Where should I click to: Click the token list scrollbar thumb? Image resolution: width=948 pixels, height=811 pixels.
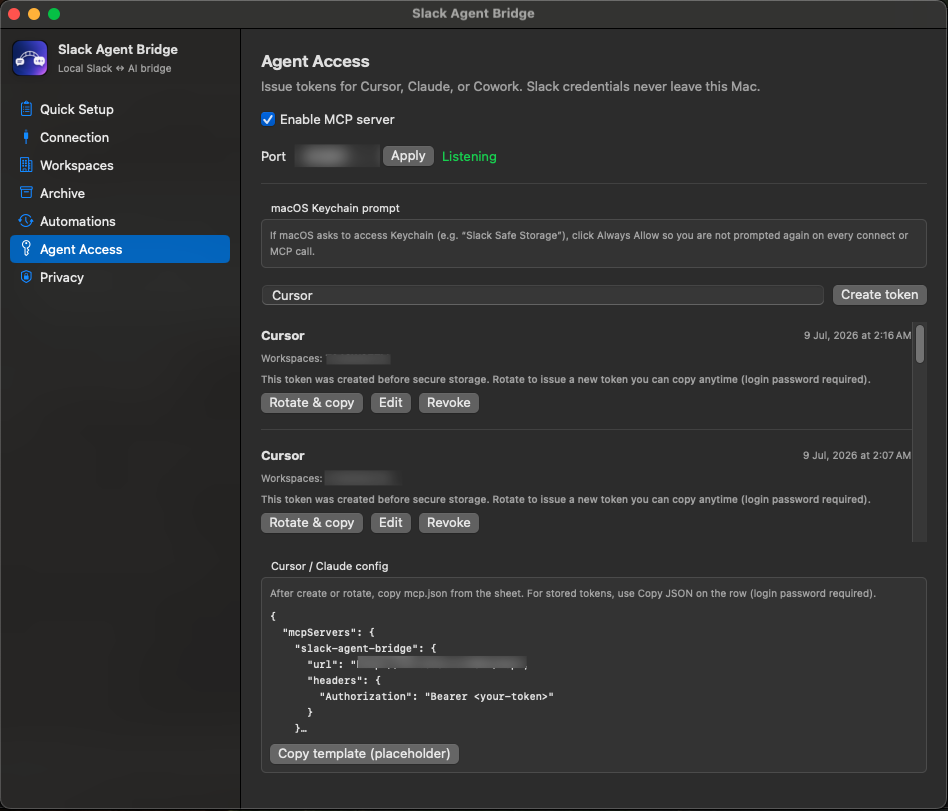pyautogui.click(x=920, y=344)
